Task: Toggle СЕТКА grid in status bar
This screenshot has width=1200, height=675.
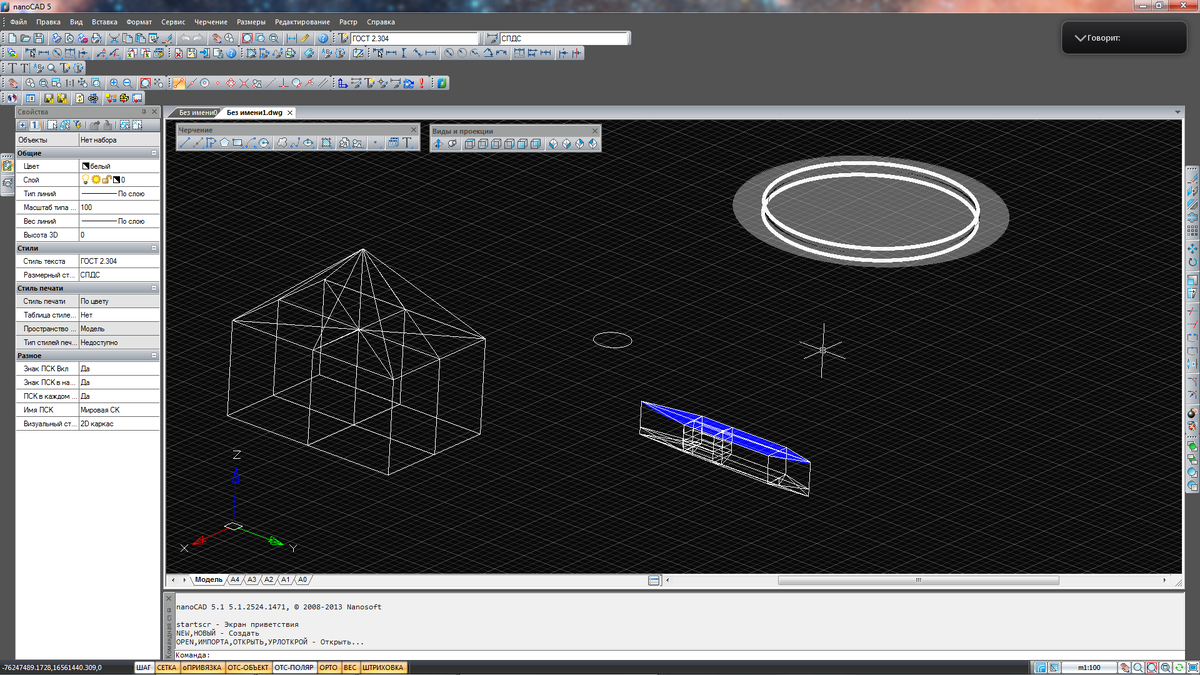Action: coord(167,667)
